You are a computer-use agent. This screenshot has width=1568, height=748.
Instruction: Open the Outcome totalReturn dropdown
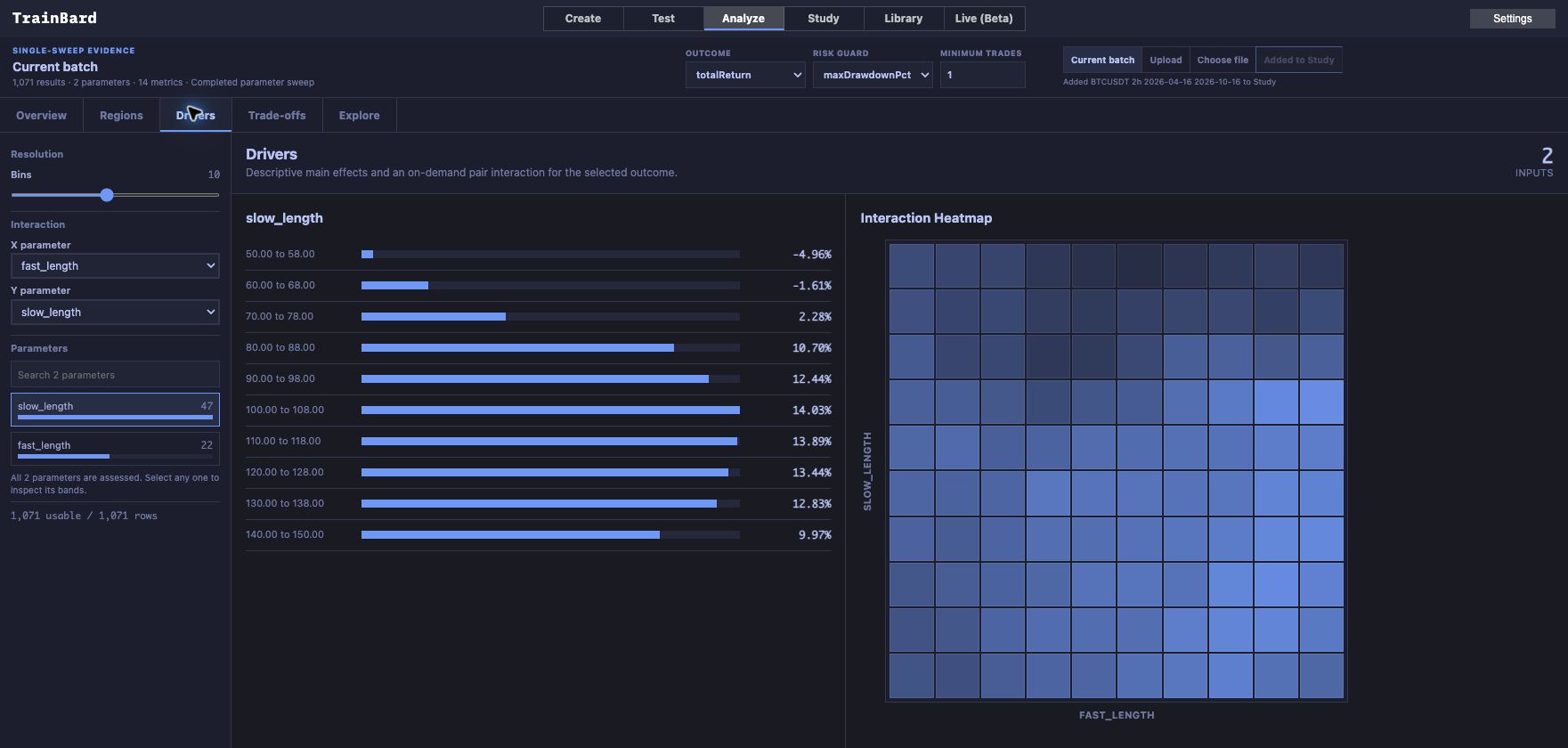pyautogui.click(x=745, y=75)
